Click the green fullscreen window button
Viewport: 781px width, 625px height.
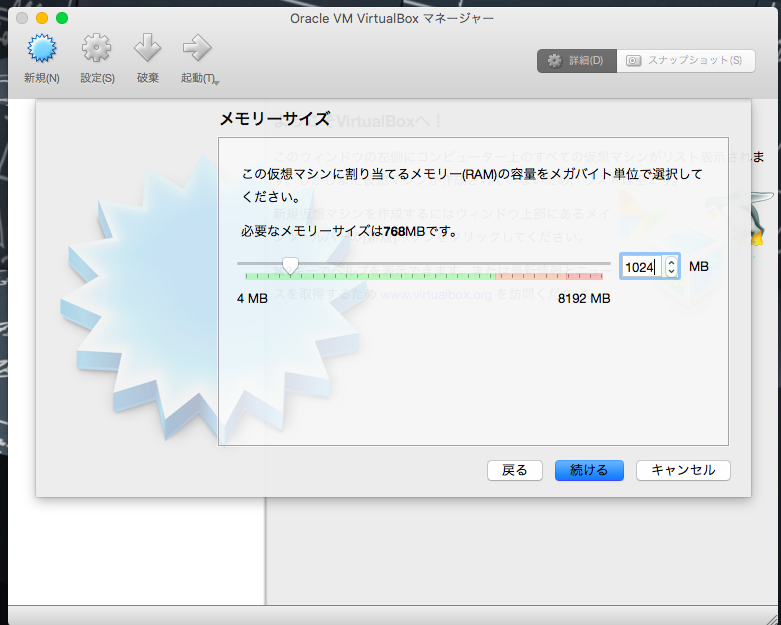click(62, 18)
